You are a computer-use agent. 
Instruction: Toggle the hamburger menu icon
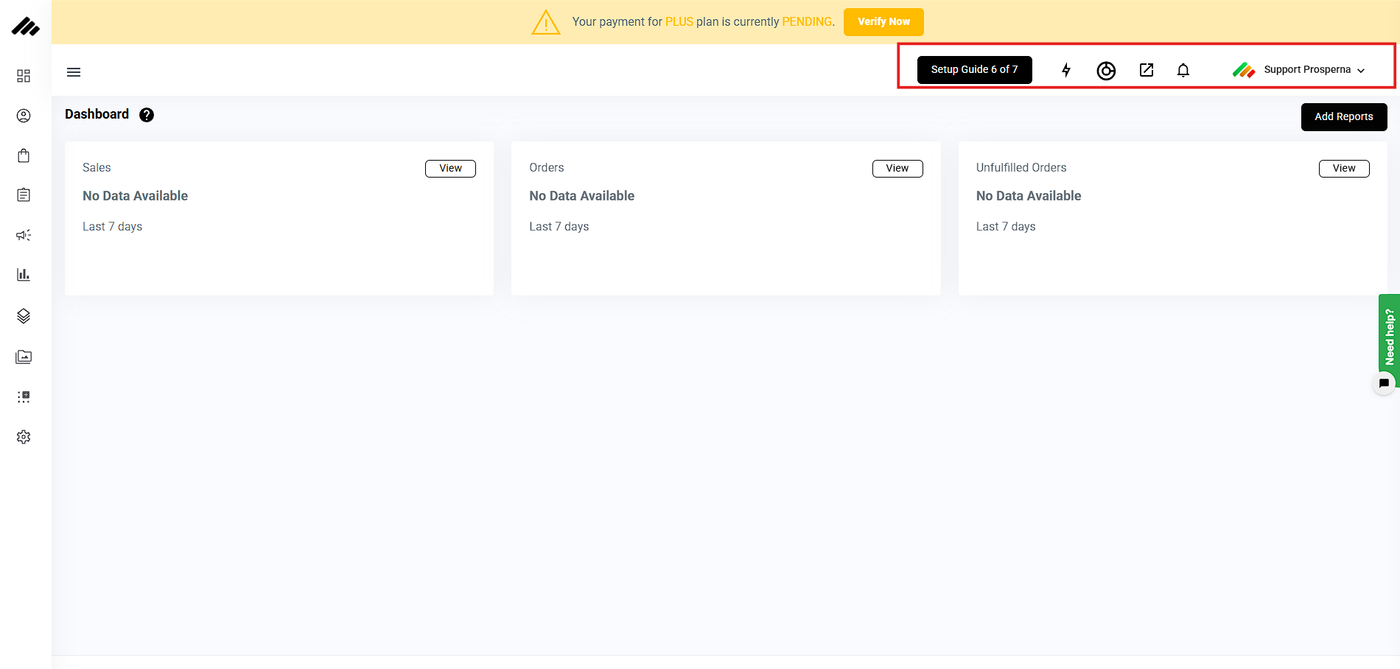point(74,72)
